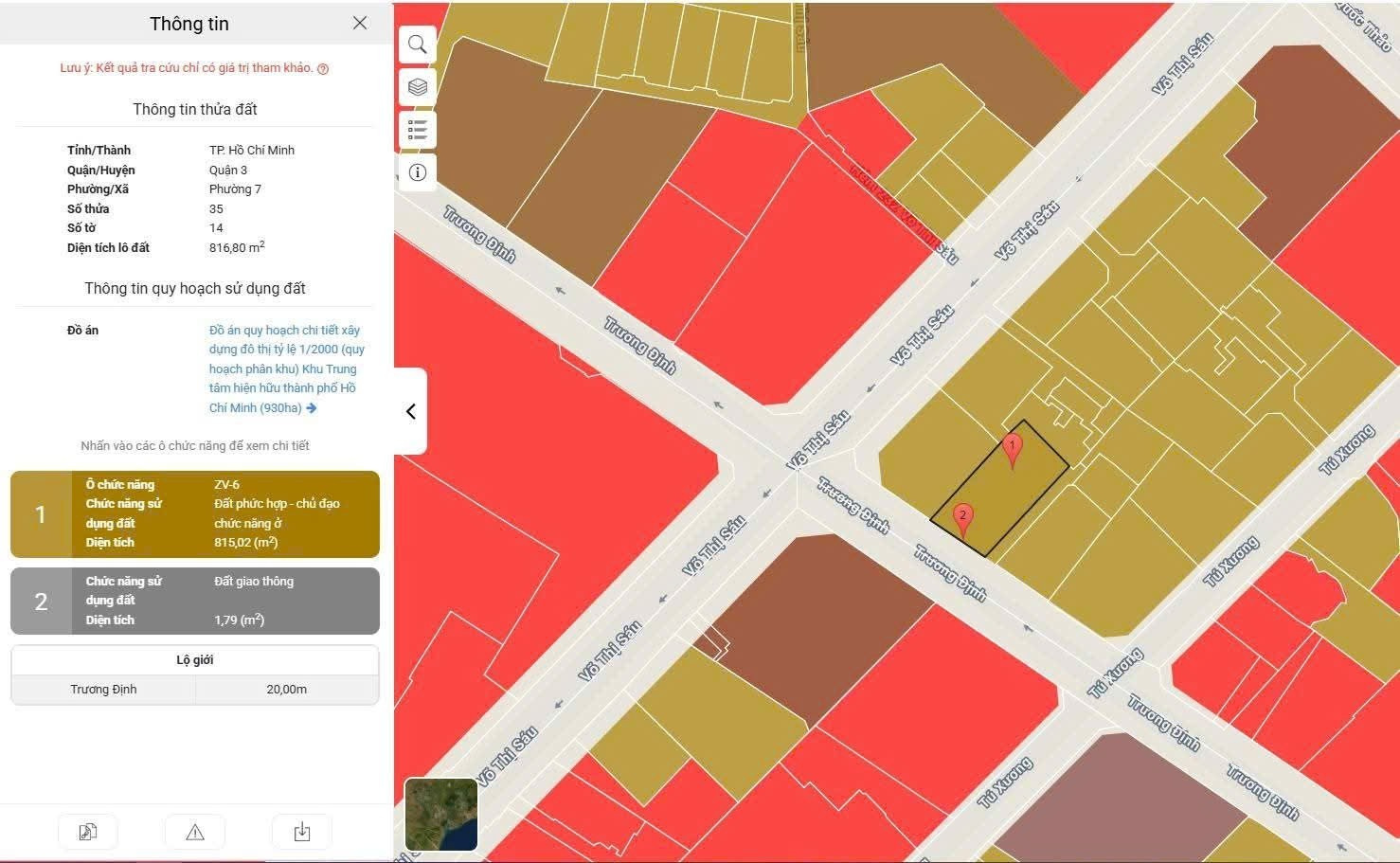Click the document link icon at panel bottom

[x=87, y=832]
